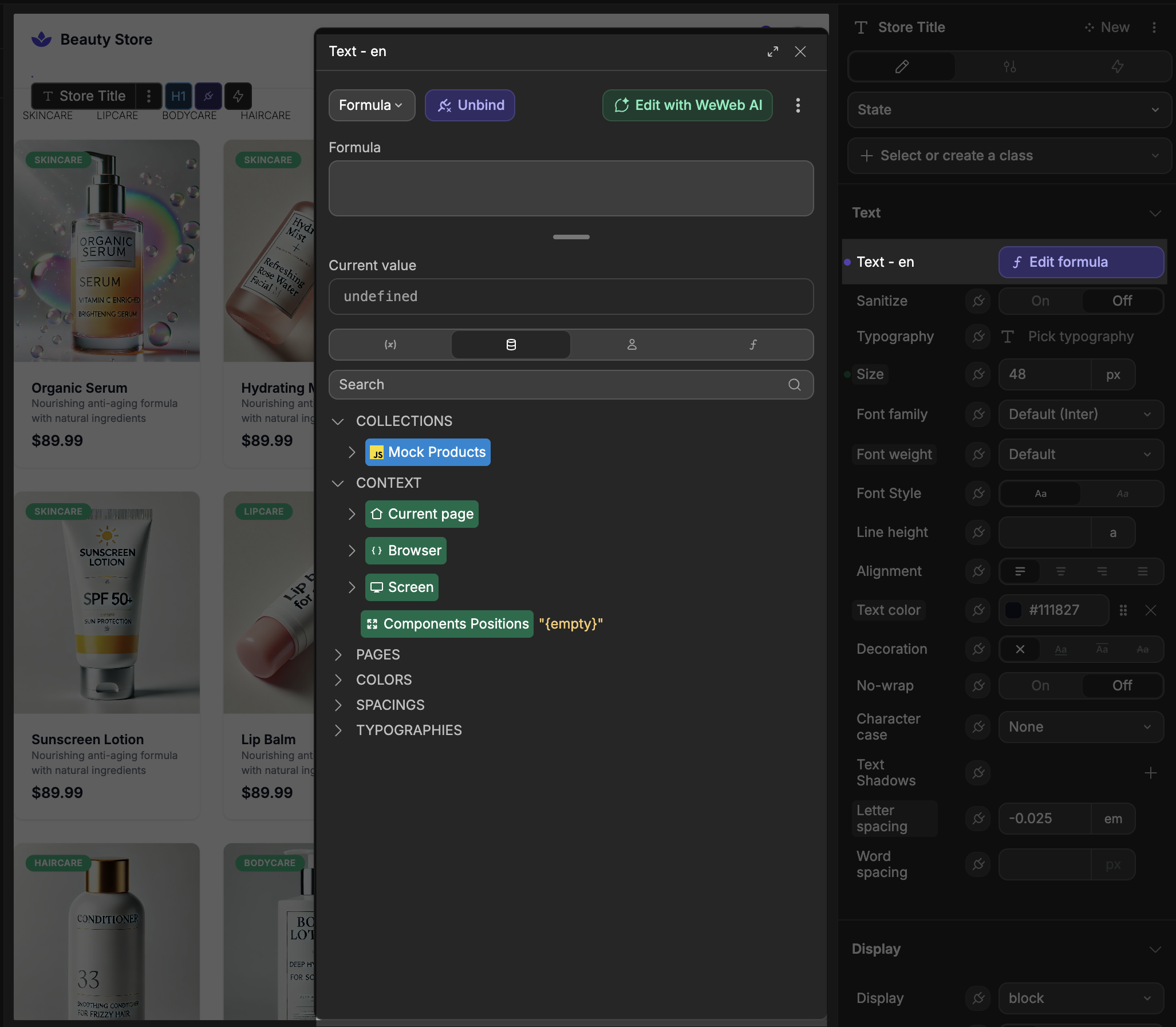Switch to the variables (x) tab
Image resolution: width=1176 pixels, height=1027 pixels.
[x=390, y=345]
